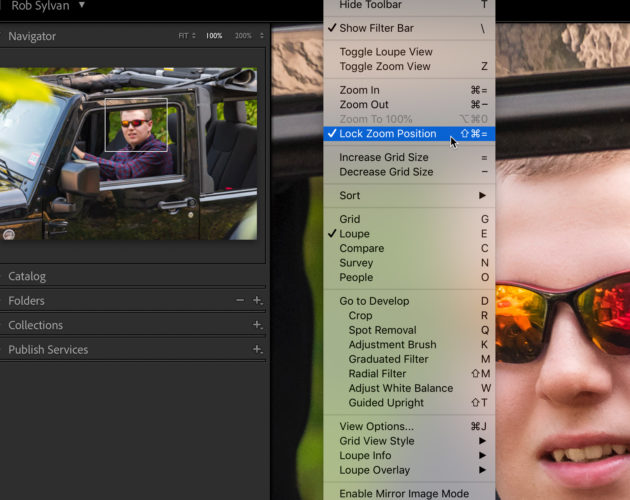Set Navigator zoom to FIT
This screenshot has width=630, height=500.
[183, 36]
